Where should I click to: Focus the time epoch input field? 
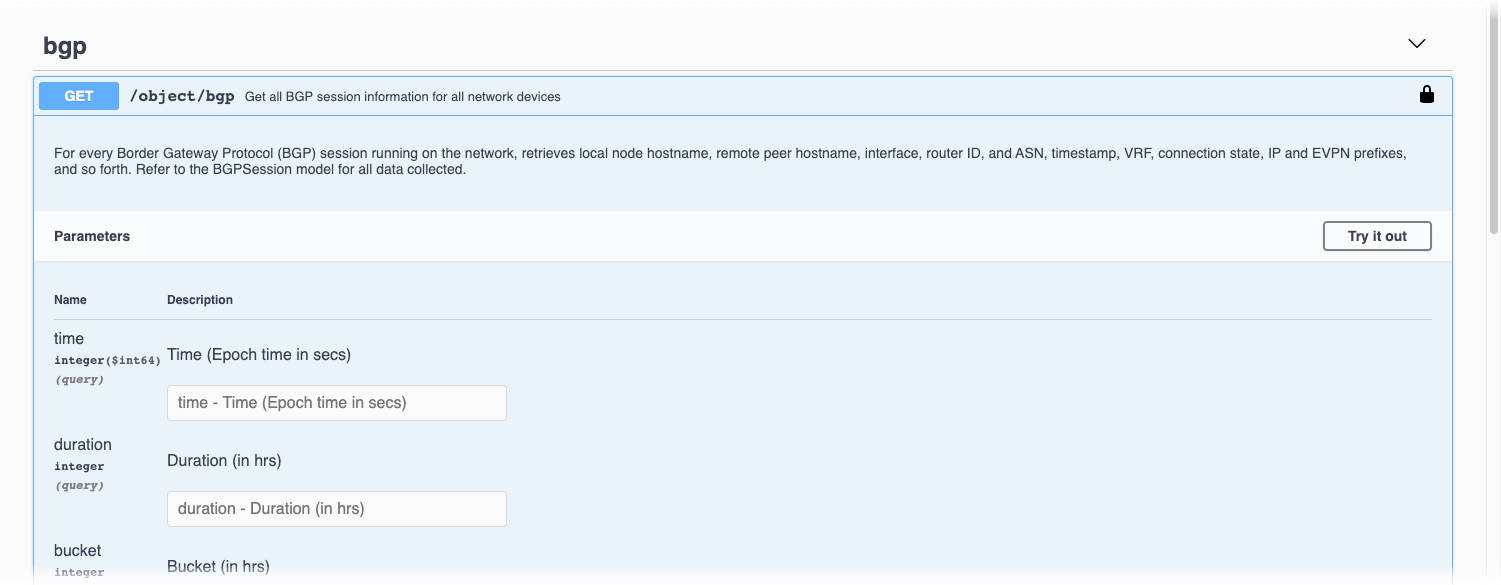pyautogui.click(x=336, y=403)
